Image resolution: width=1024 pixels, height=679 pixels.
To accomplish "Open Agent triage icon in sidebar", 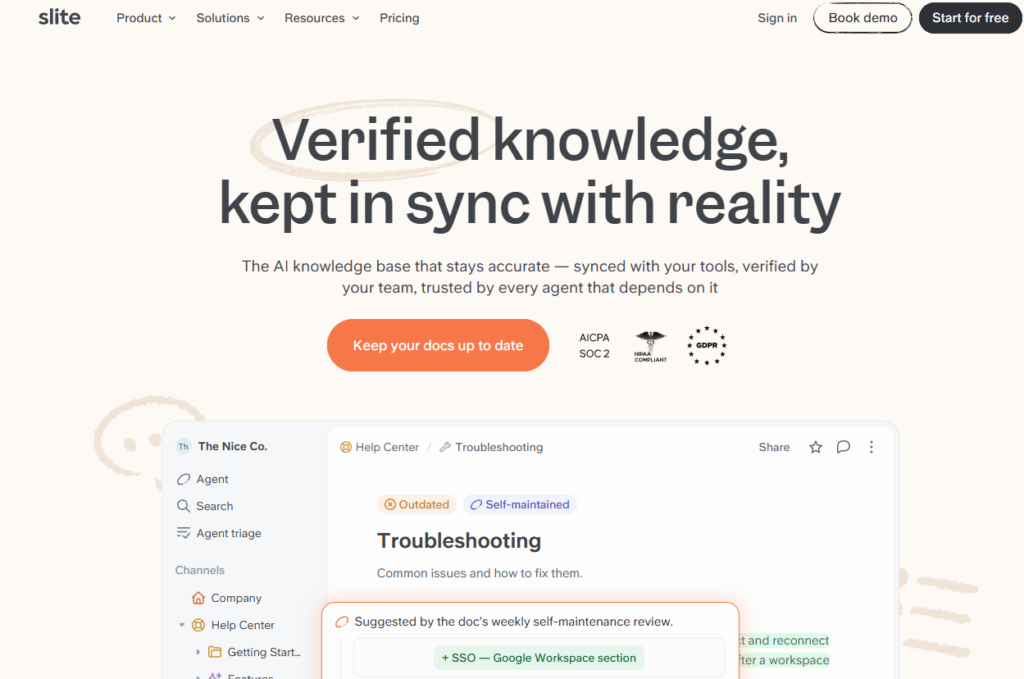I will click(184, 533).
